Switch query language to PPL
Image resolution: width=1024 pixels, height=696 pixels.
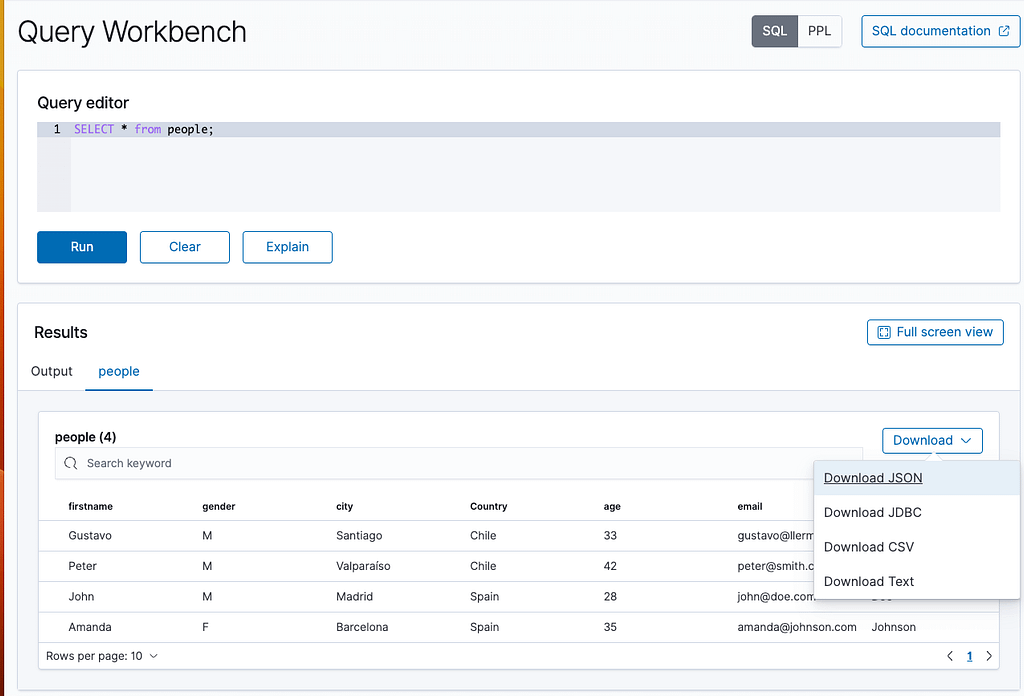819,31
